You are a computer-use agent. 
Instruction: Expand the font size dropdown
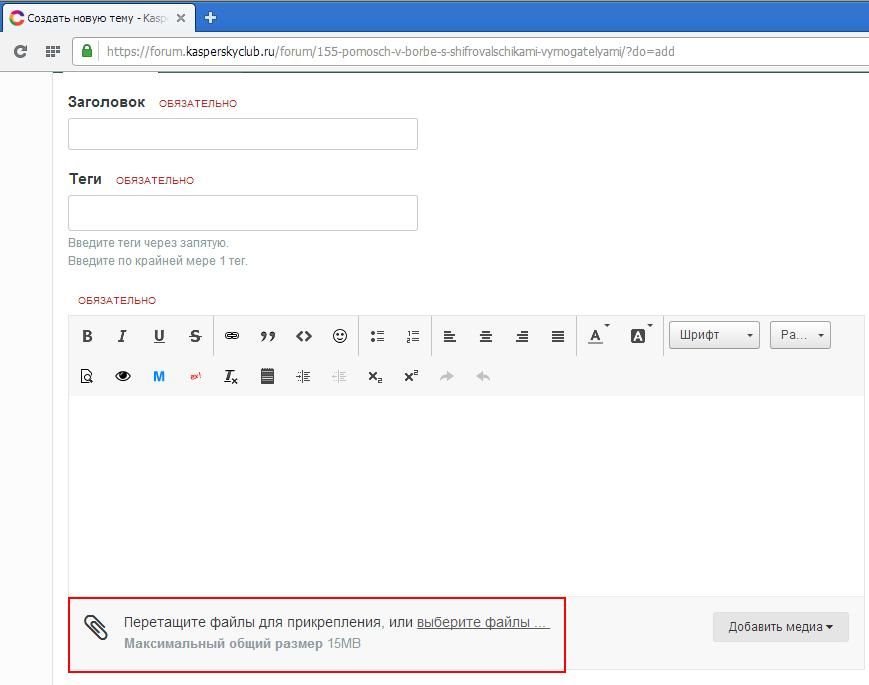800,335
